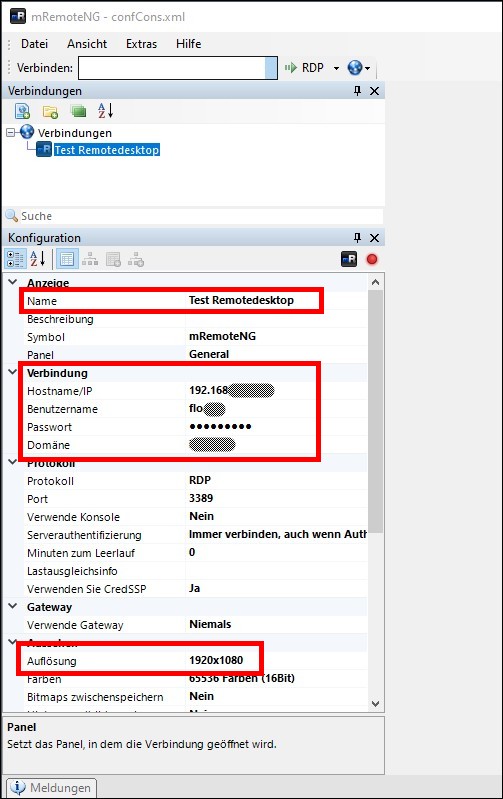The height and width of the screenshot is (799, 503).
Task: Edit the Name value Test Remotedesktop
Action: click(x=241, y=300)
